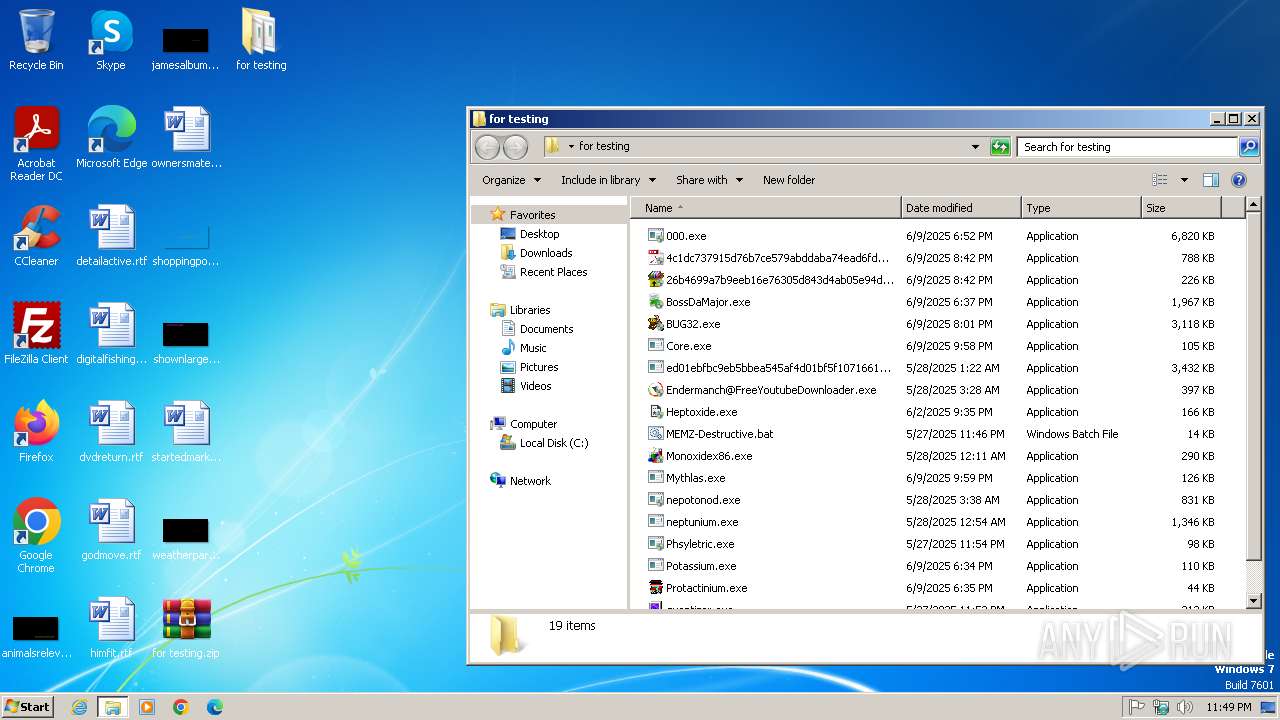Select Protactinium.exe in the list

coord(706,588)
